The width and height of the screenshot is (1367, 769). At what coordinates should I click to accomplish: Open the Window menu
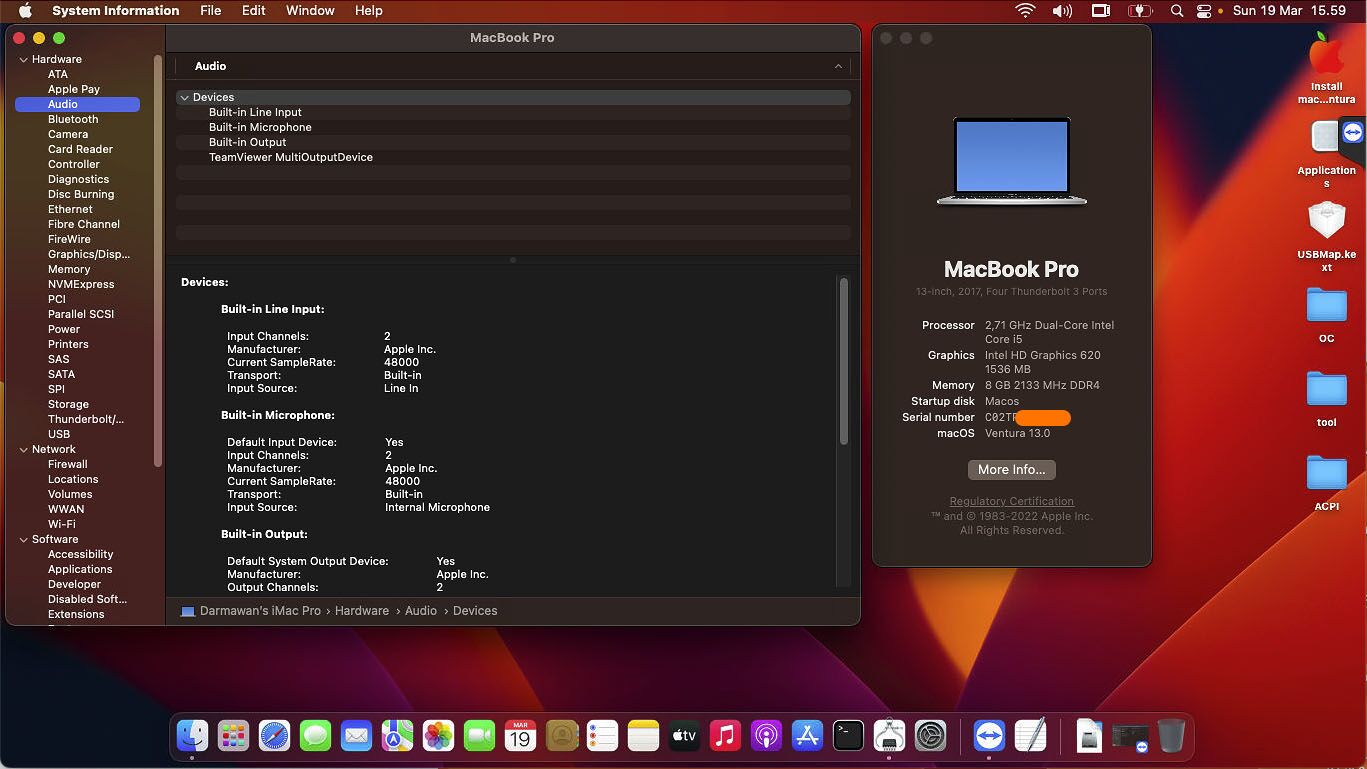coord(310,11)
